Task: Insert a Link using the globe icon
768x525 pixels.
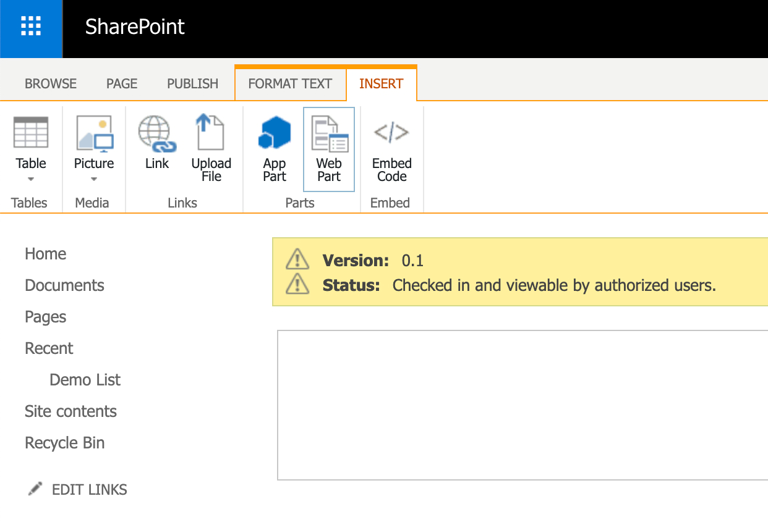Action: (157, 133)
